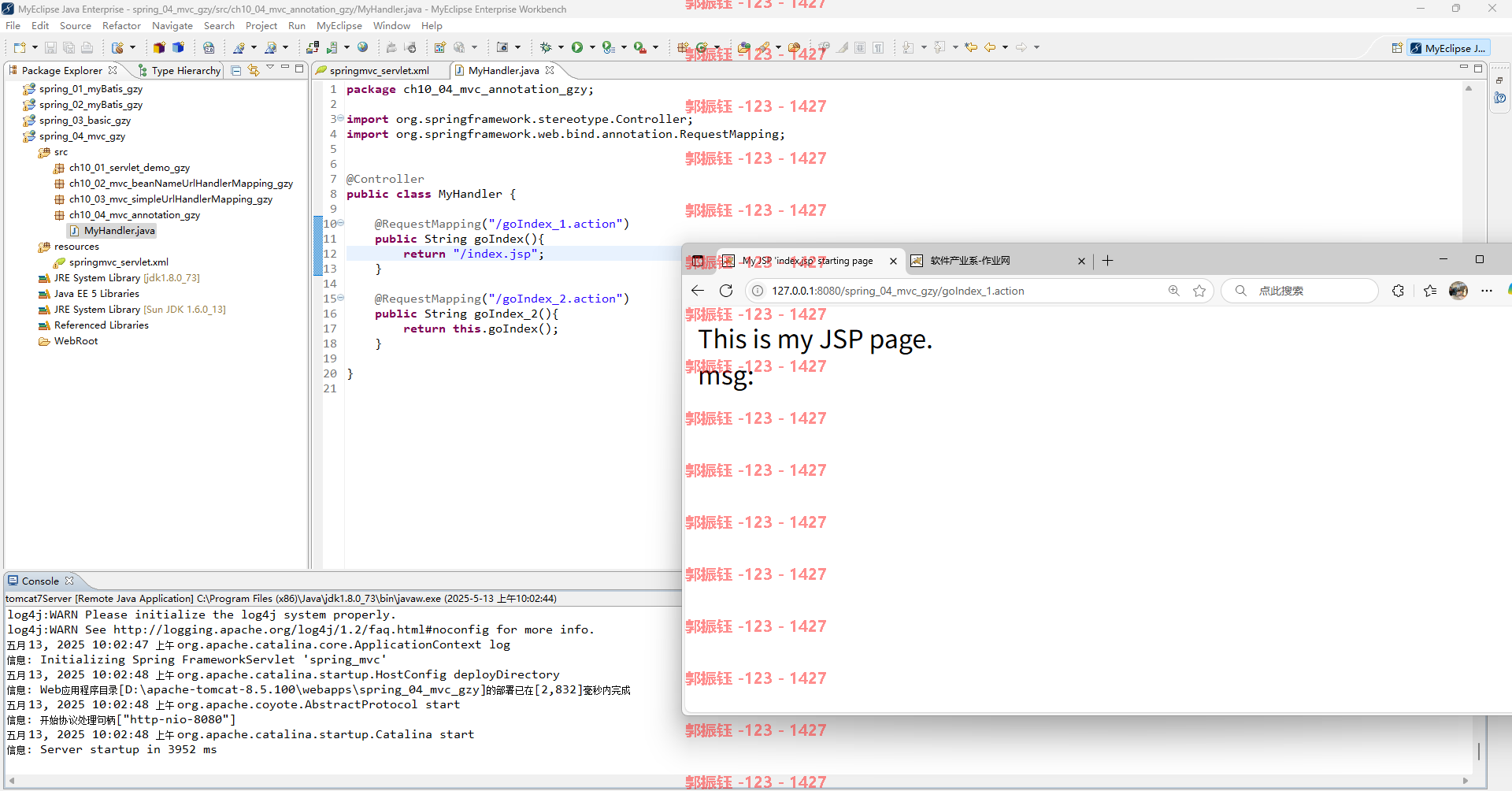Image resolution: width=1512 pixels, height=791 pixels.
Task: Open Back navigation history dropdown
Action: (1005, 47)
